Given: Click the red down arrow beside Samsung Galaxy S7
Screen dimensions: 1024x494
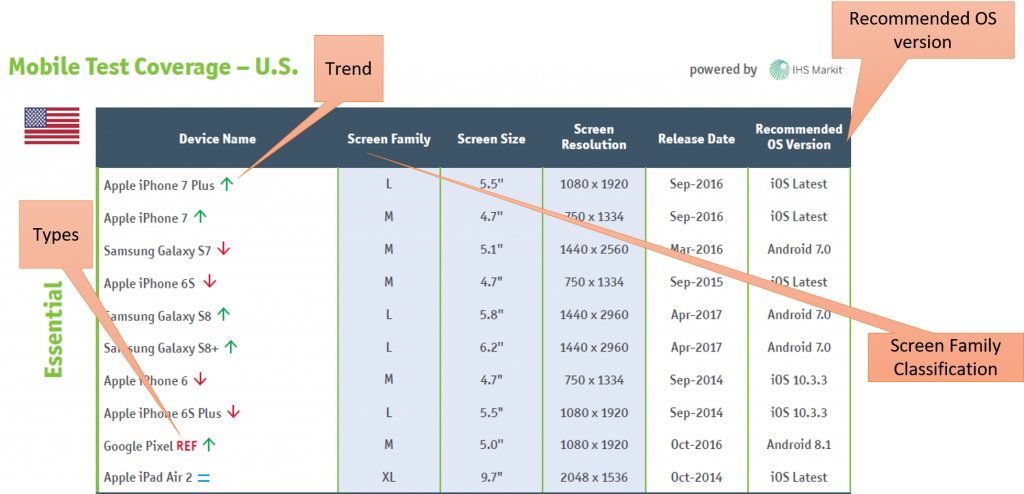Looking at the screenshot, I should (224, 249).
